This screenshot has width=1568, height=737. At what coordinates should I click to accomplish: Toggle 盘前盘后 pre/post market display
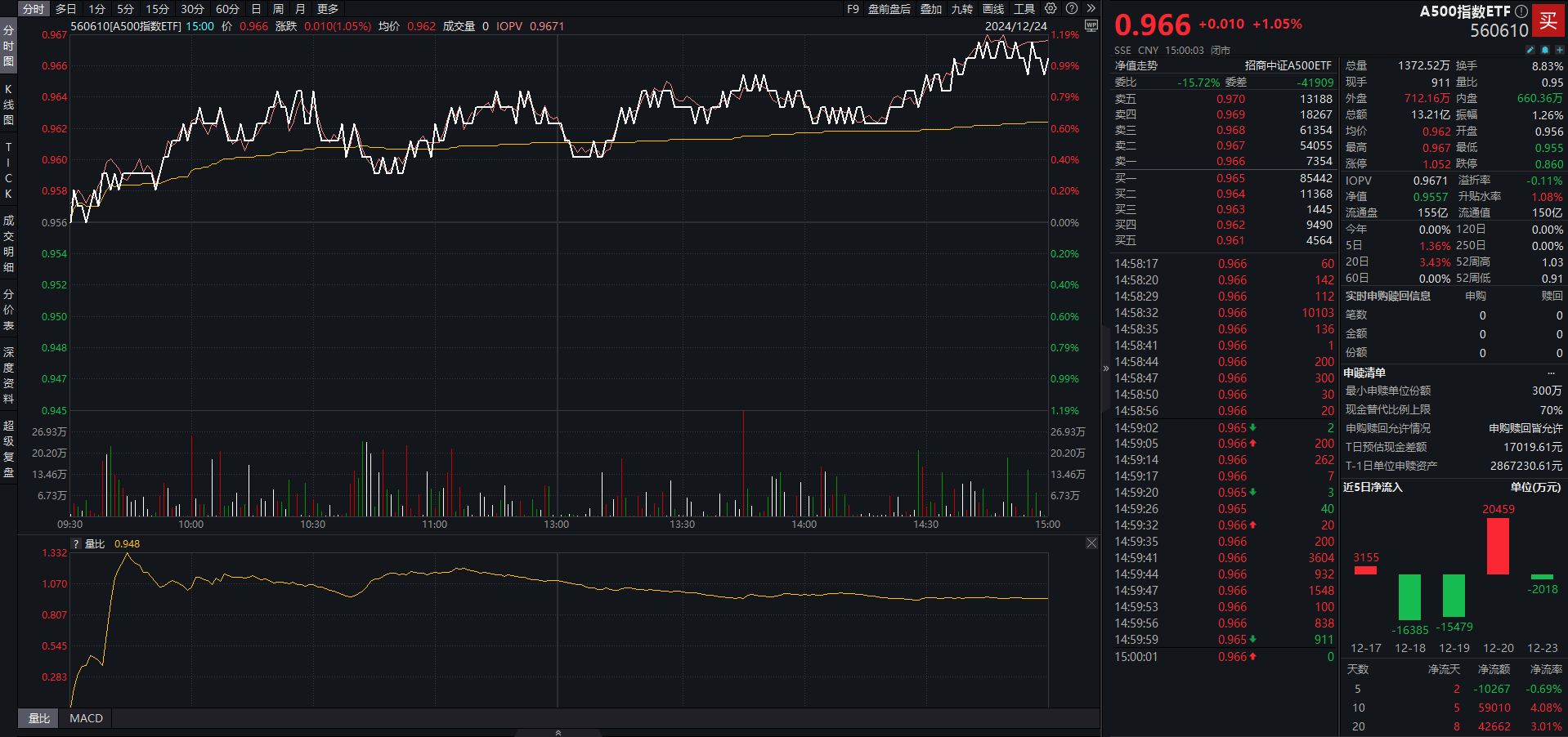[889, 9]
